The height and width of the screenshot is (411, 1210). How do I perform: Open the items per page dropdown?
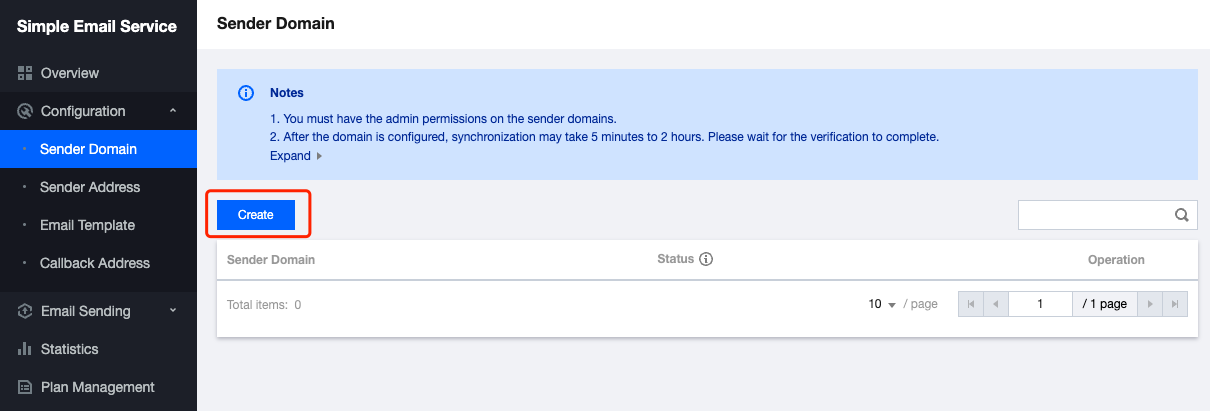[882, 304]
